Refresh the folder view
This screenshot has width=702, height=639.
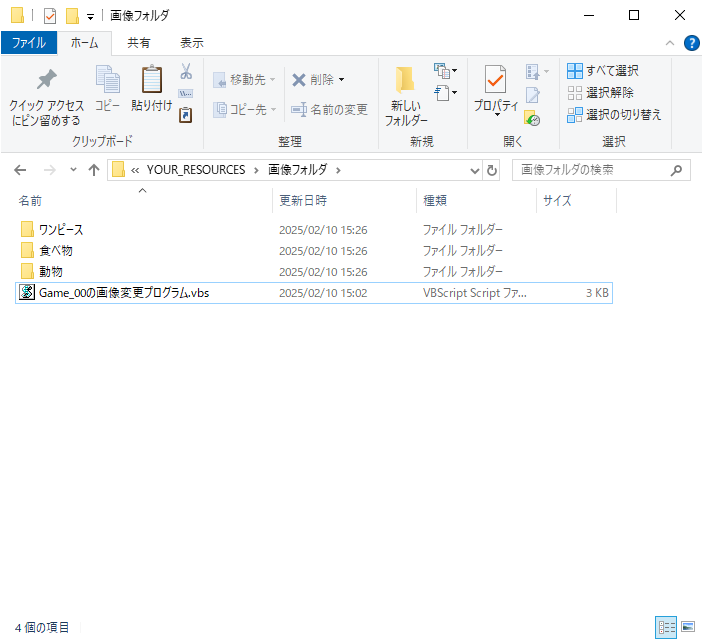492,170
